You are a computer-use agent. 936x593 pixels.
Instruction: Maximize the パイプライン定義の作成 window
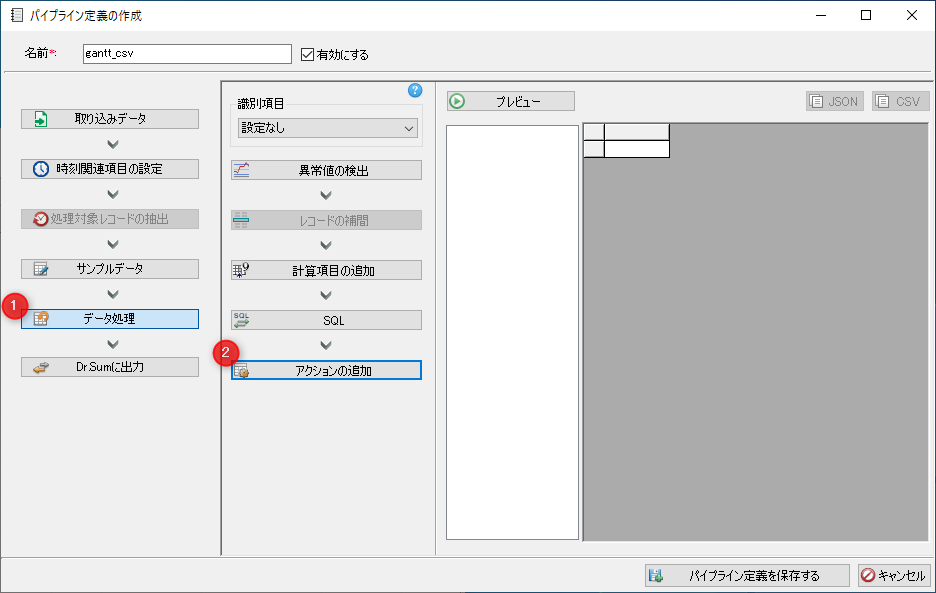point(866,16)
